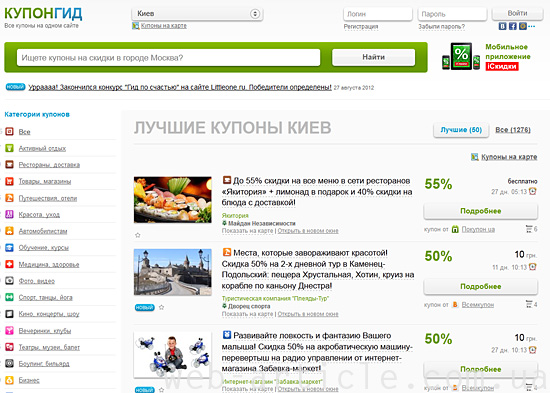Click Подробнее for the Якитория coupon
Image resolution: width=550 pixels, height=393 pixels.
point(481,211)
